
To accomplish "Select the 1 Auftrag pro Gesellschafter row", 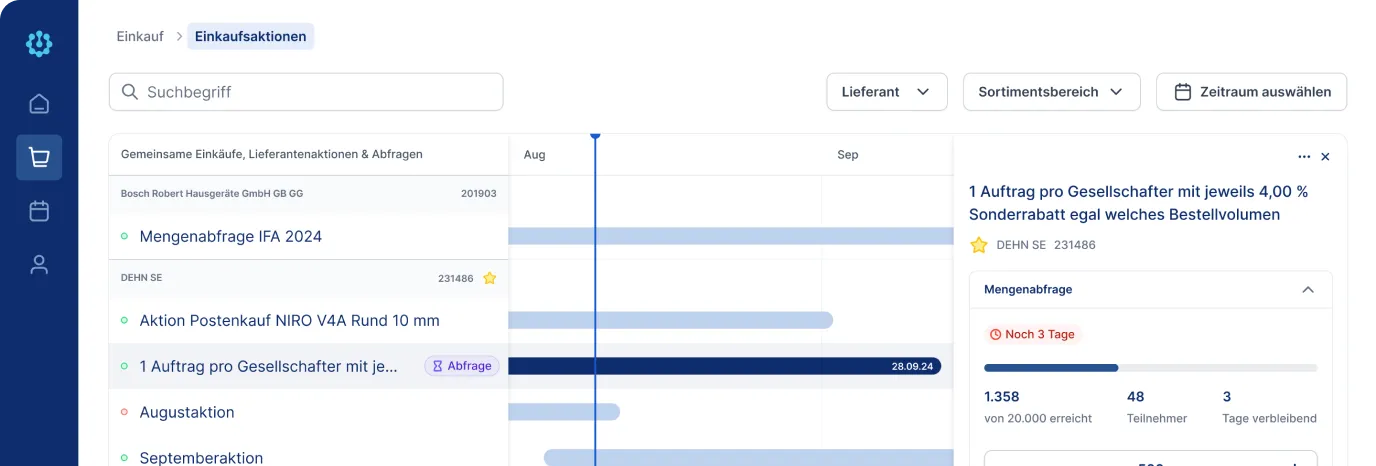I will (x=308, y=366).
